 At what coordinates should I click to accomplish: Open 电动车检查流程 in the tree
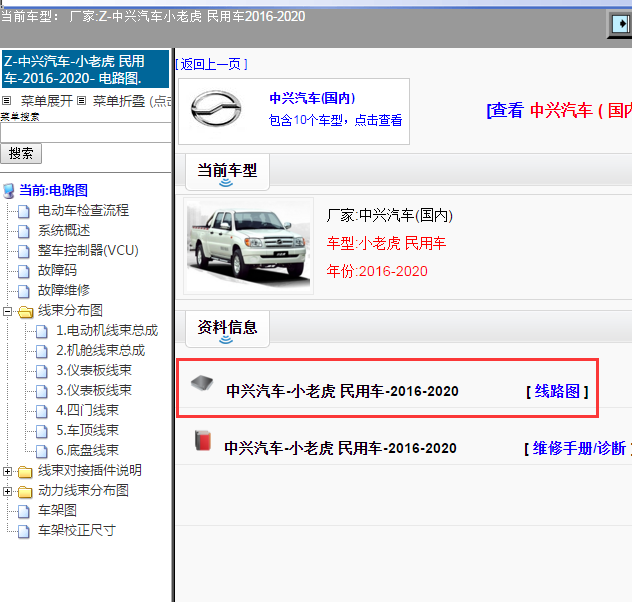click(83, 210)
